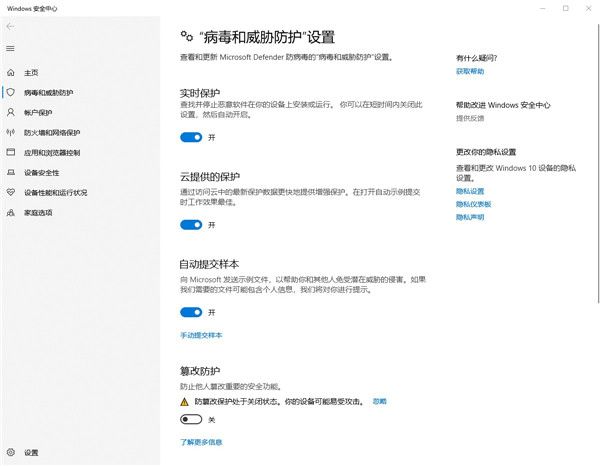Click the 了解更多信息 link
Image resolution: width=600 pixels, height=466 pixels.
coord(201,442)
